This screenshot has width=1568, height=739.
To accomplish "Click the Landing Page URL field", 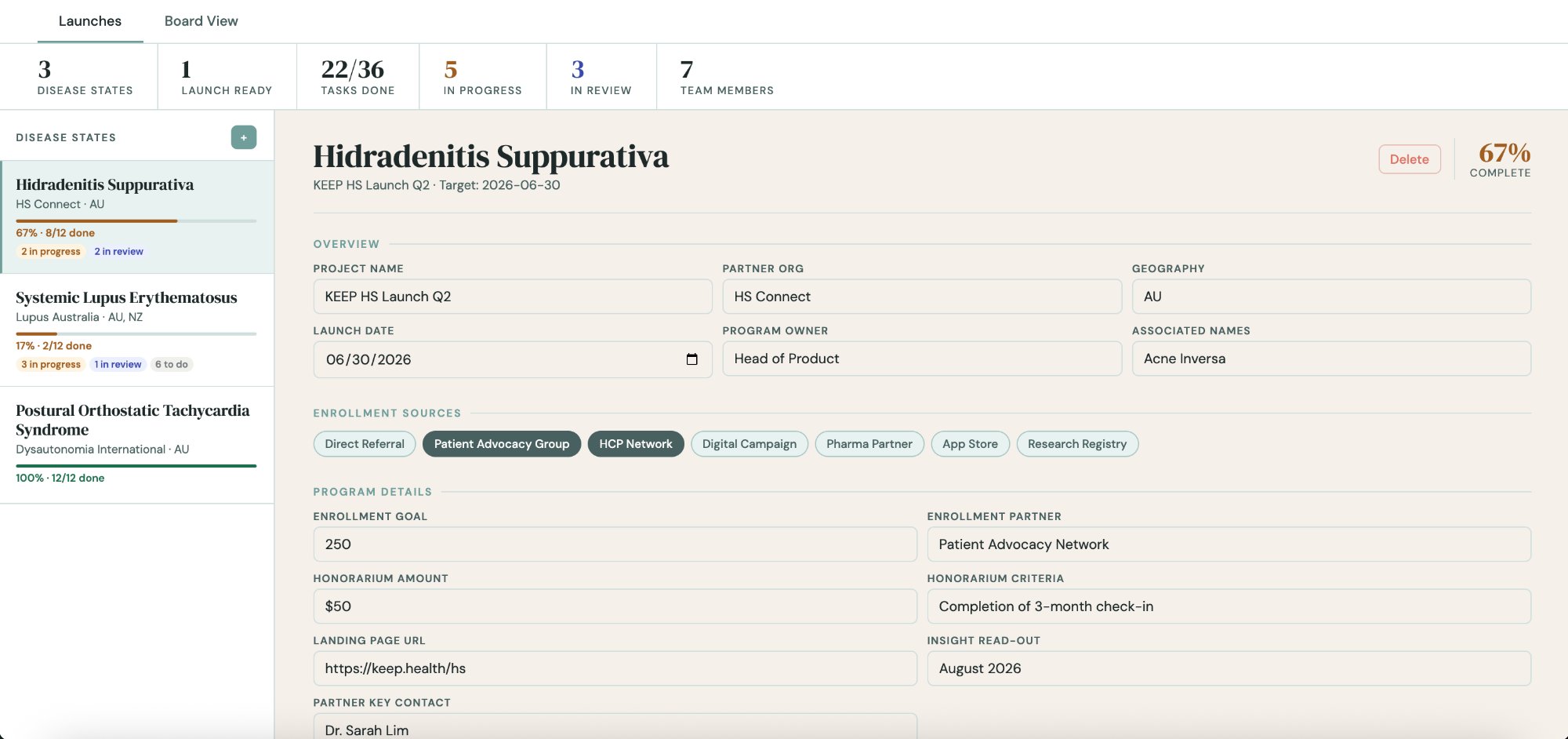I will [x=615, y=668].
